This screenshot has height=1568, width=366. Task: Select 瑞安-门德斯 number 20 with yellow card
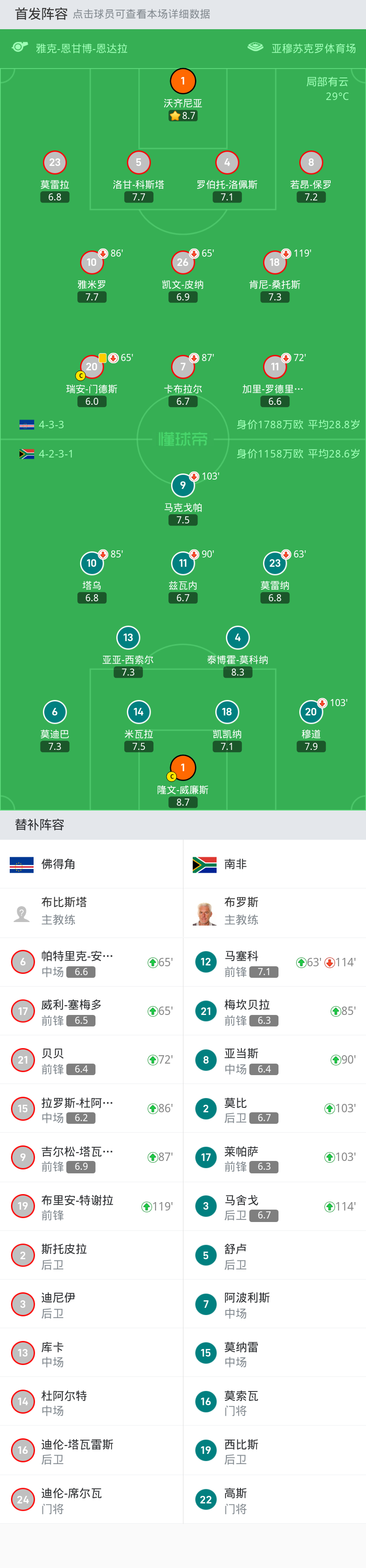pyautogui.click(x=91, y=366)
